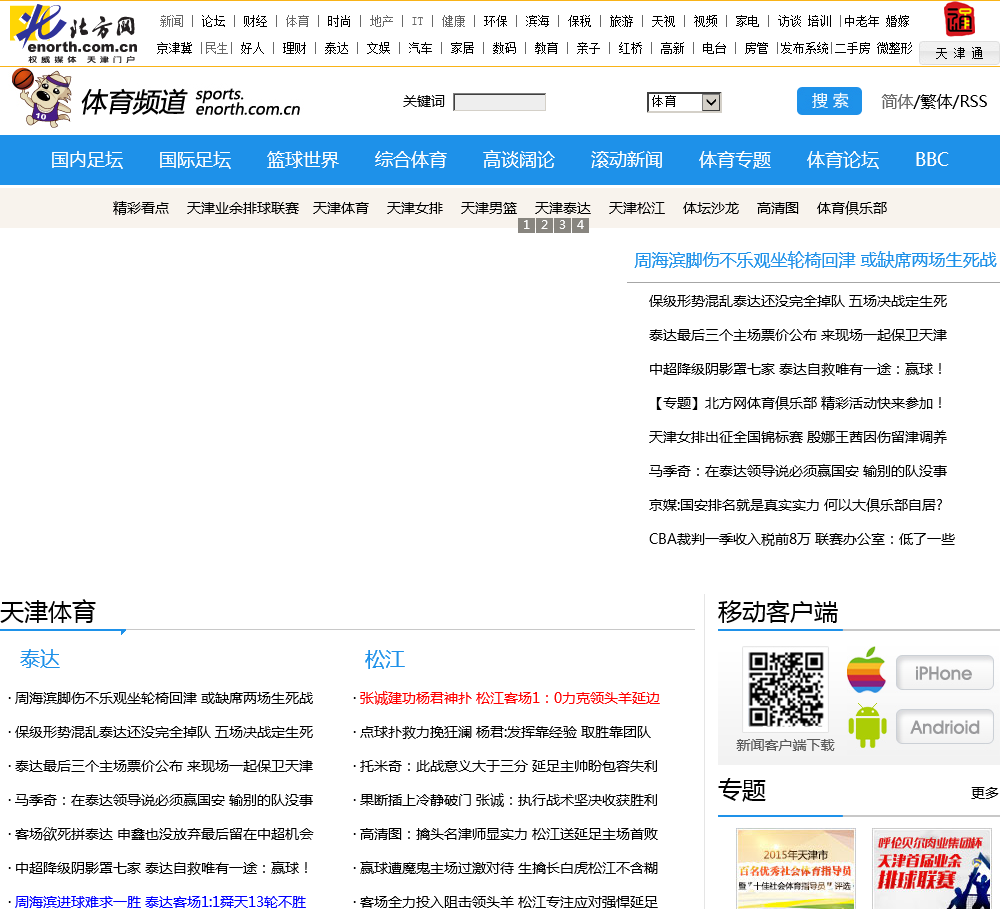
Task: Click 教育 in top site navigation
Action: pyautogui.click(x=546, y=48)
